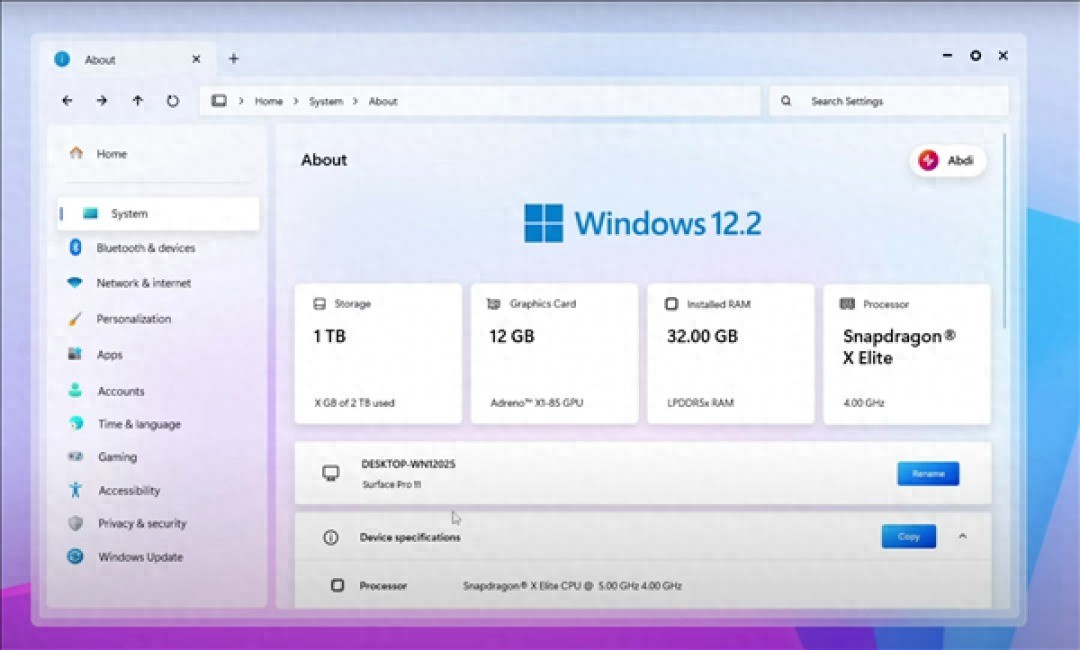The height and width of the screenshot is (650, 1080).
Task: Open Windows Update in sidebar
Action: click(x=140, y=557)
